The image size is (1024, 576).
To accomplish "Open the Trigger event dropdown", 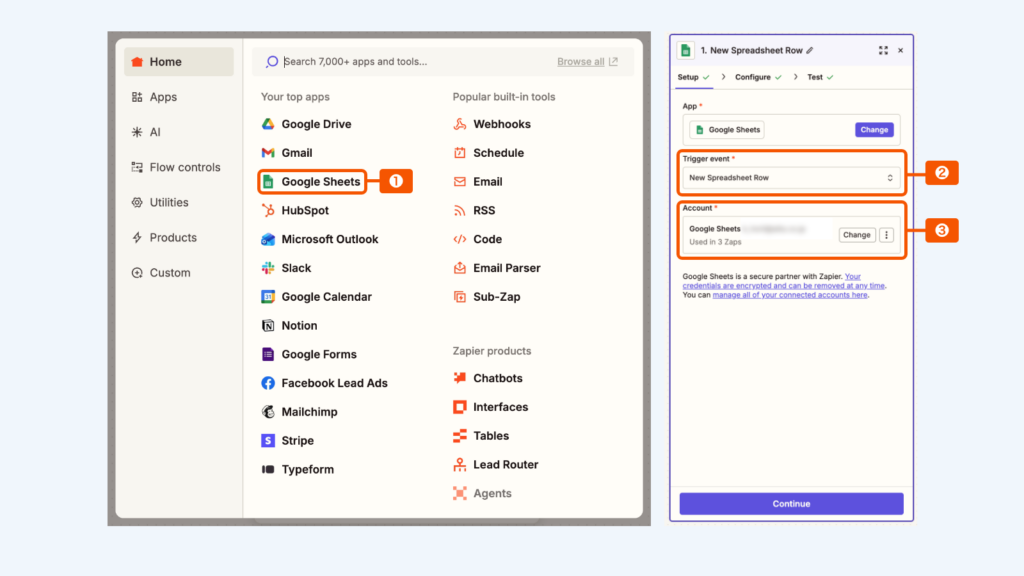I will [790, 178].
